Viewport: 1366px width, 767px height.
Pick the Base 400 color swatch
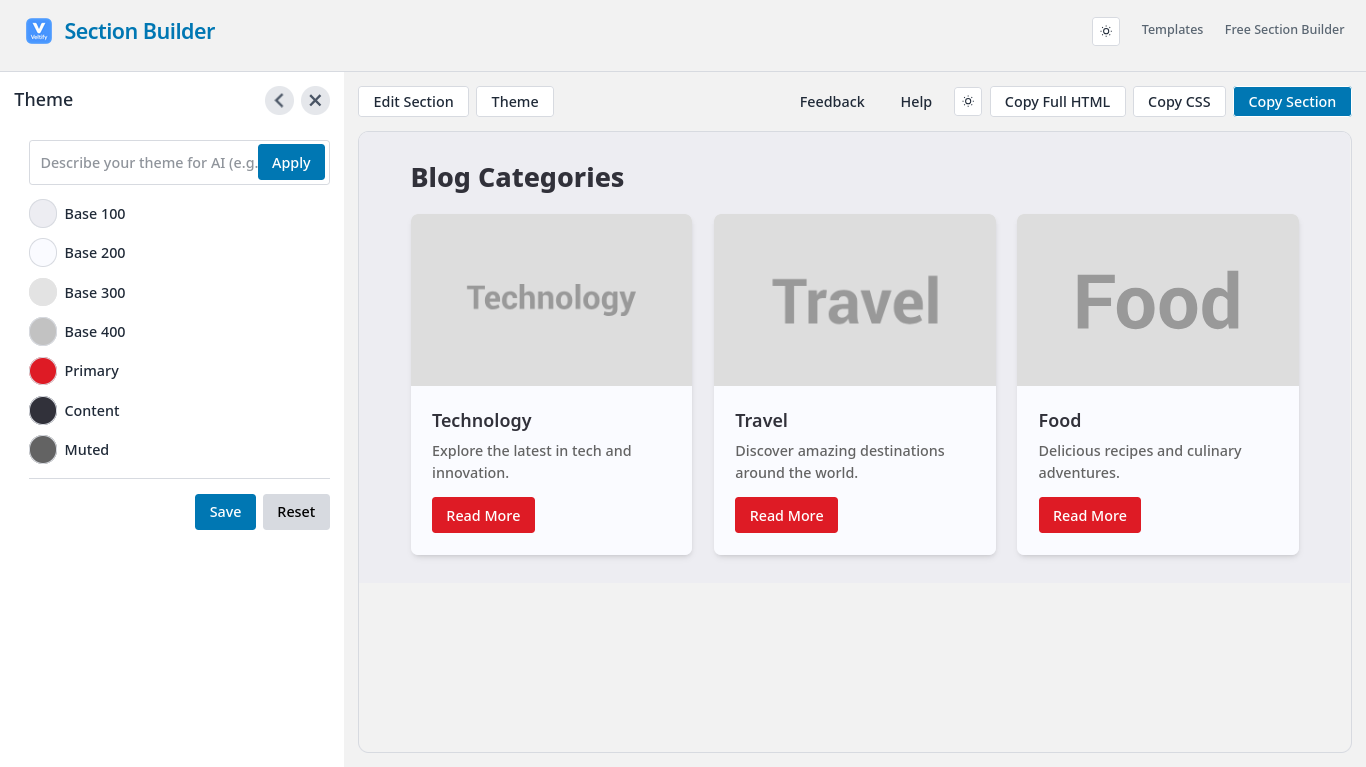click(43, 332)
